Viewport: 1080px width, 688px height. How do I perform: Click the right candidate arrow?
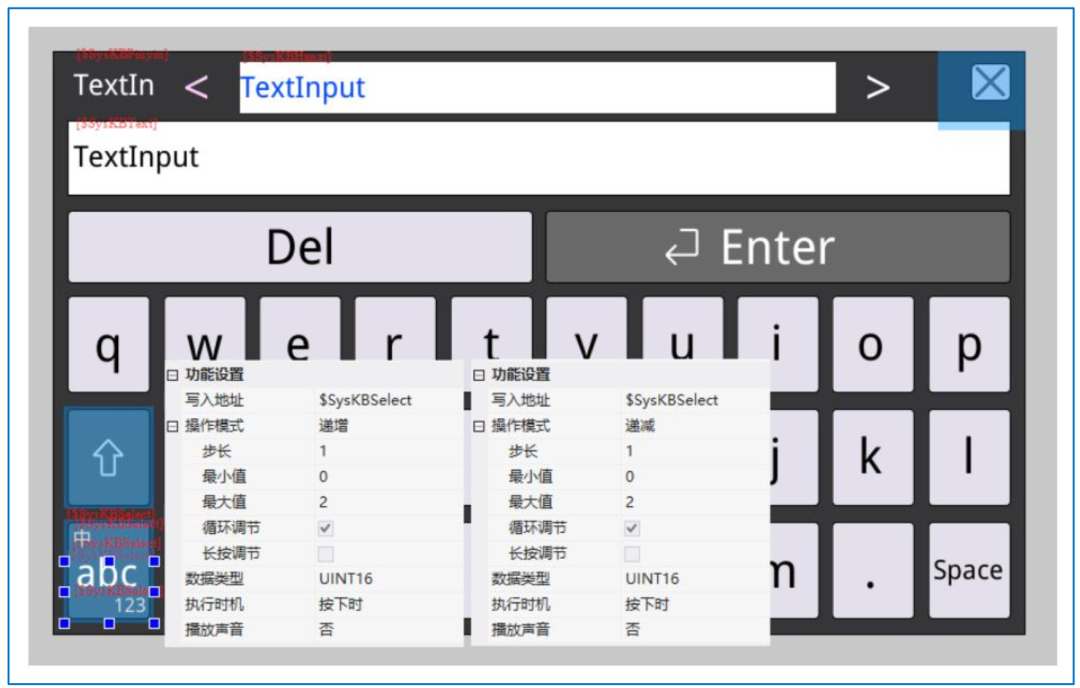pos(877,87)
